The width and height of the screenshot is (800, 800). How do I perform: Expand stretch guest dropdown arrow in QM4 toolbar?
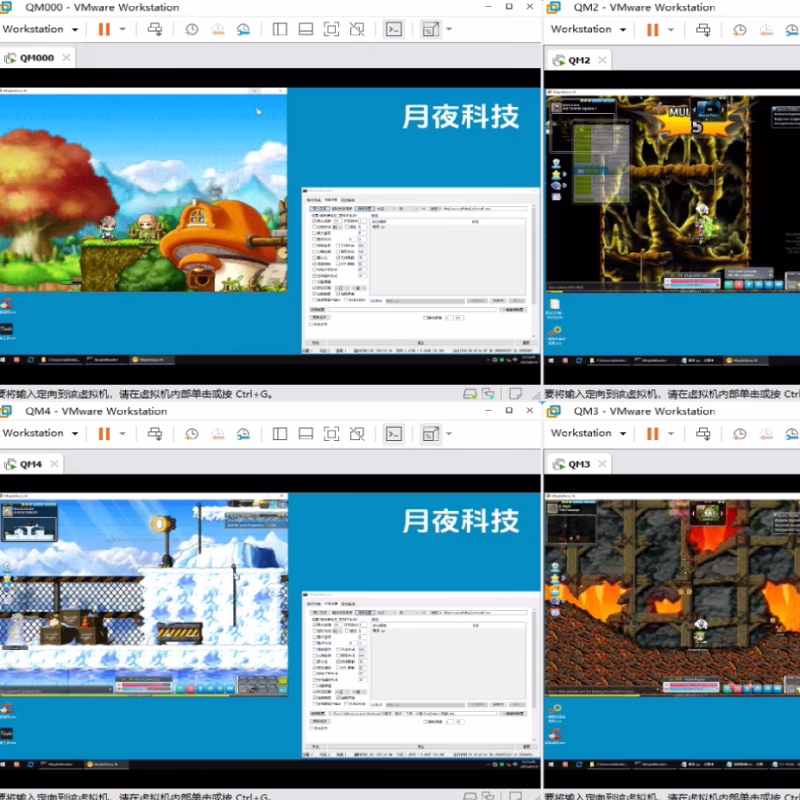[449, 433]
